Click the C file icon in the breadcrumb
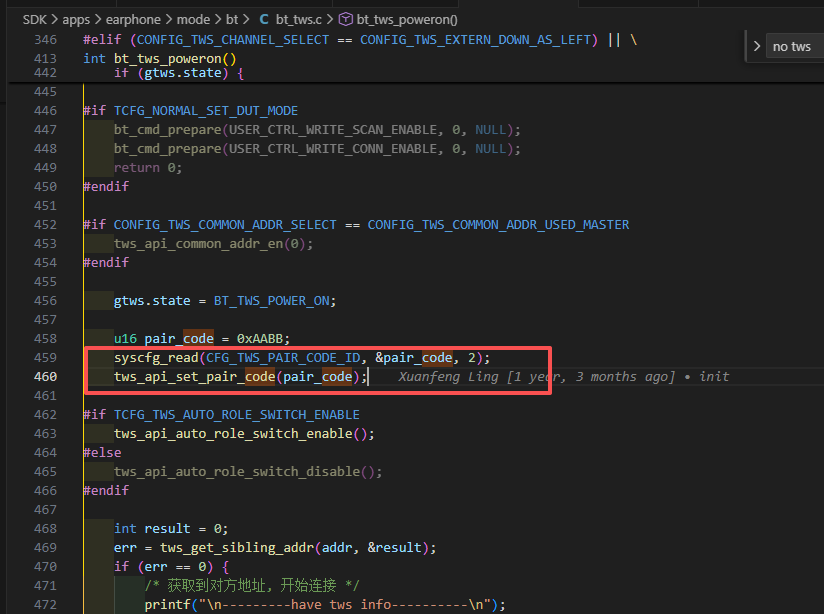 coord(264,19)
